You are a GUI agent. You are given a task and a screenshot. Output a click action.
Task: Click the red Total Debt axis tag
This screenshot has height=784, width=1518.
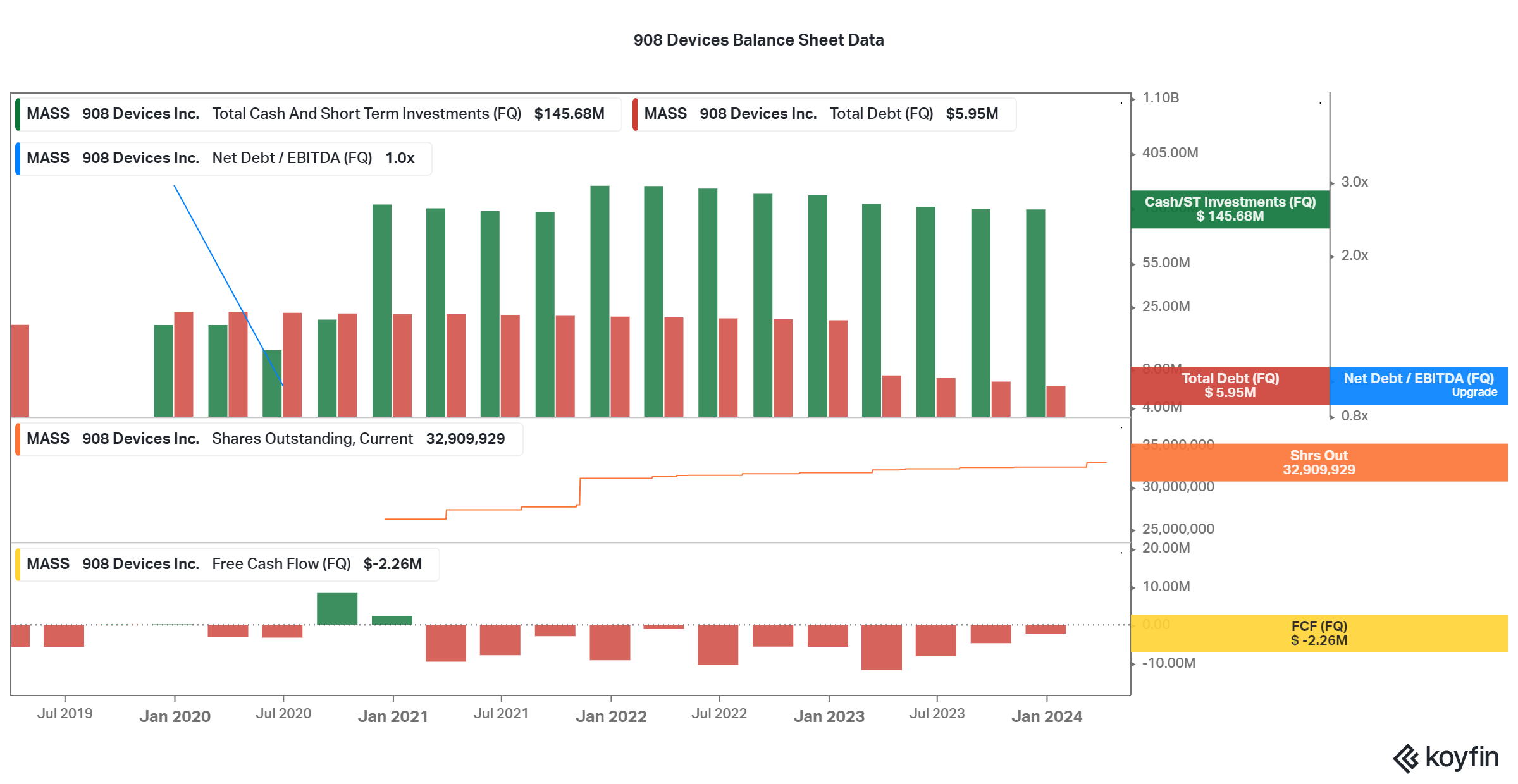(1230, 386)
